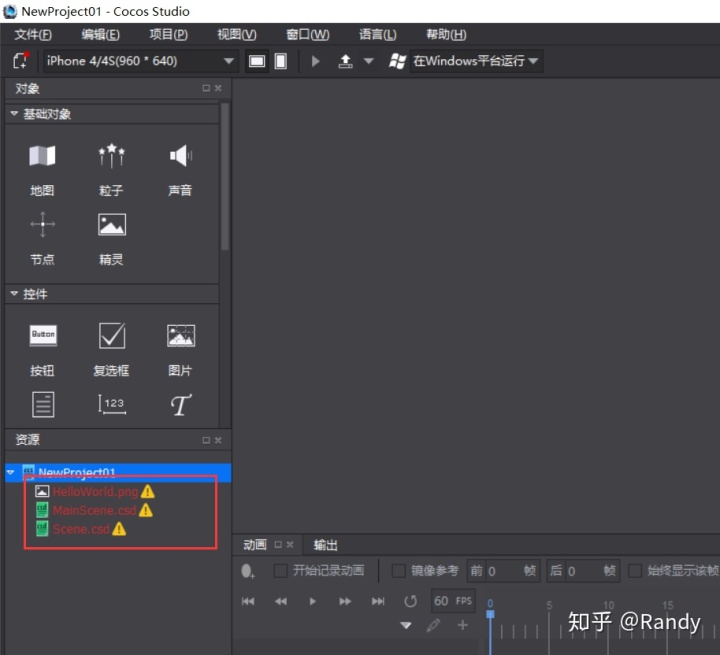
Task: Click the run project play icon
Action: pos(315,61)
